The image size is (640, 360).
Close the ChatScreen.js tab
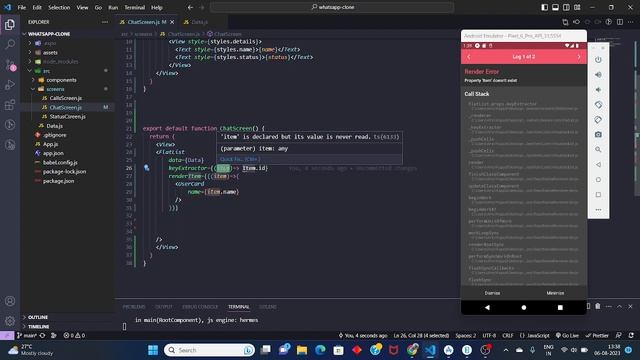point(172,22)
